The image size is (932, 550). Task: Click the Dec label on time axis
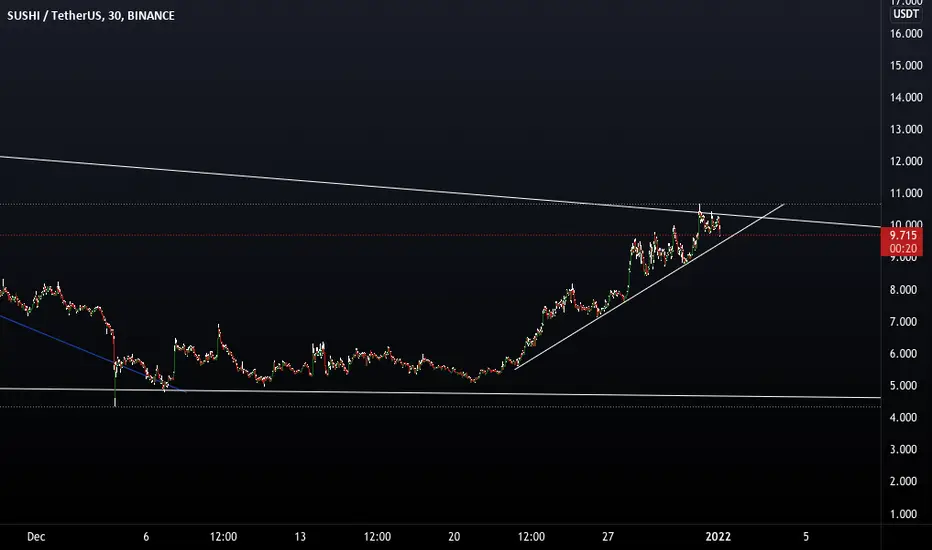36,537
